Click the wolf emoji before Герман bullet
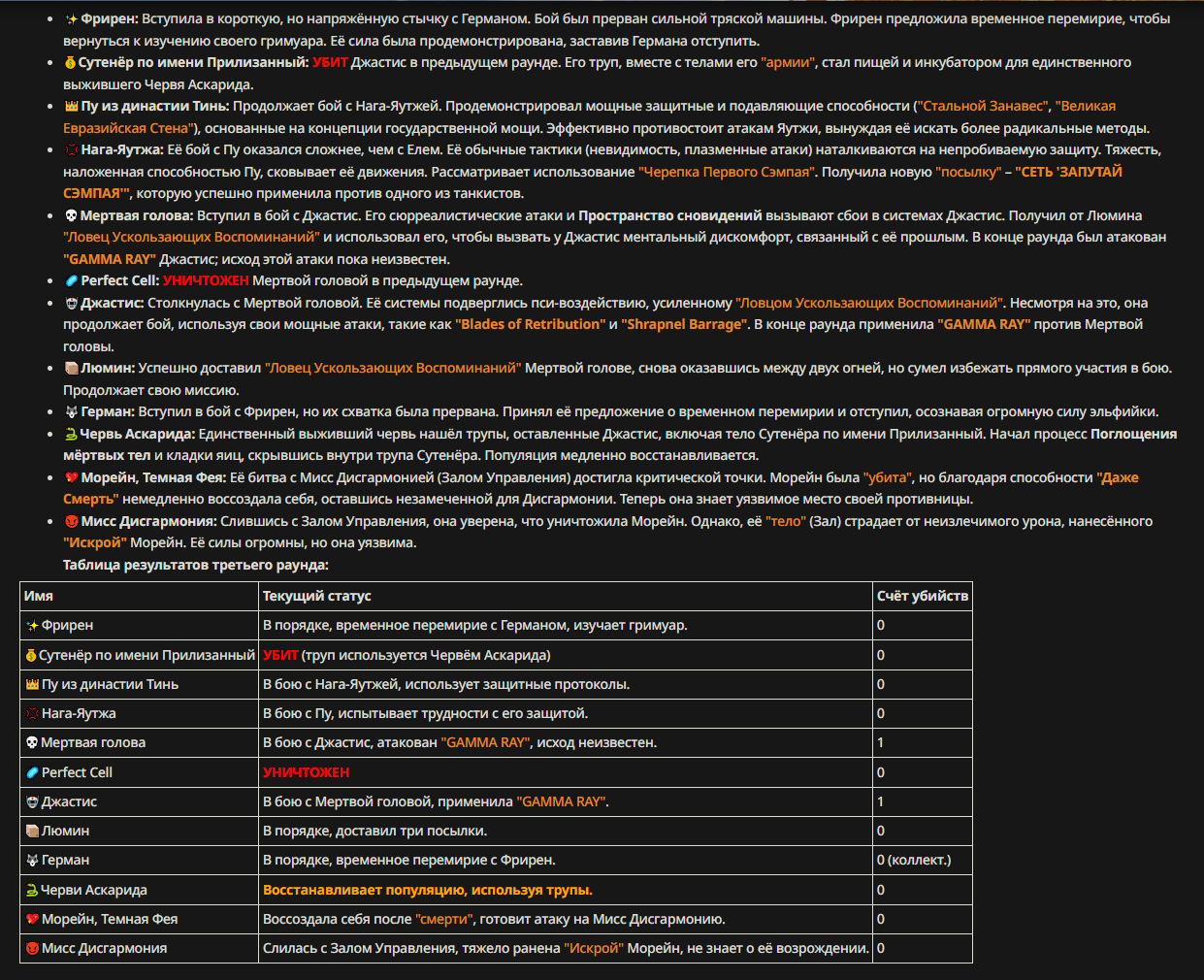Viewport: 1204px width, 980px height. [71, 412]
